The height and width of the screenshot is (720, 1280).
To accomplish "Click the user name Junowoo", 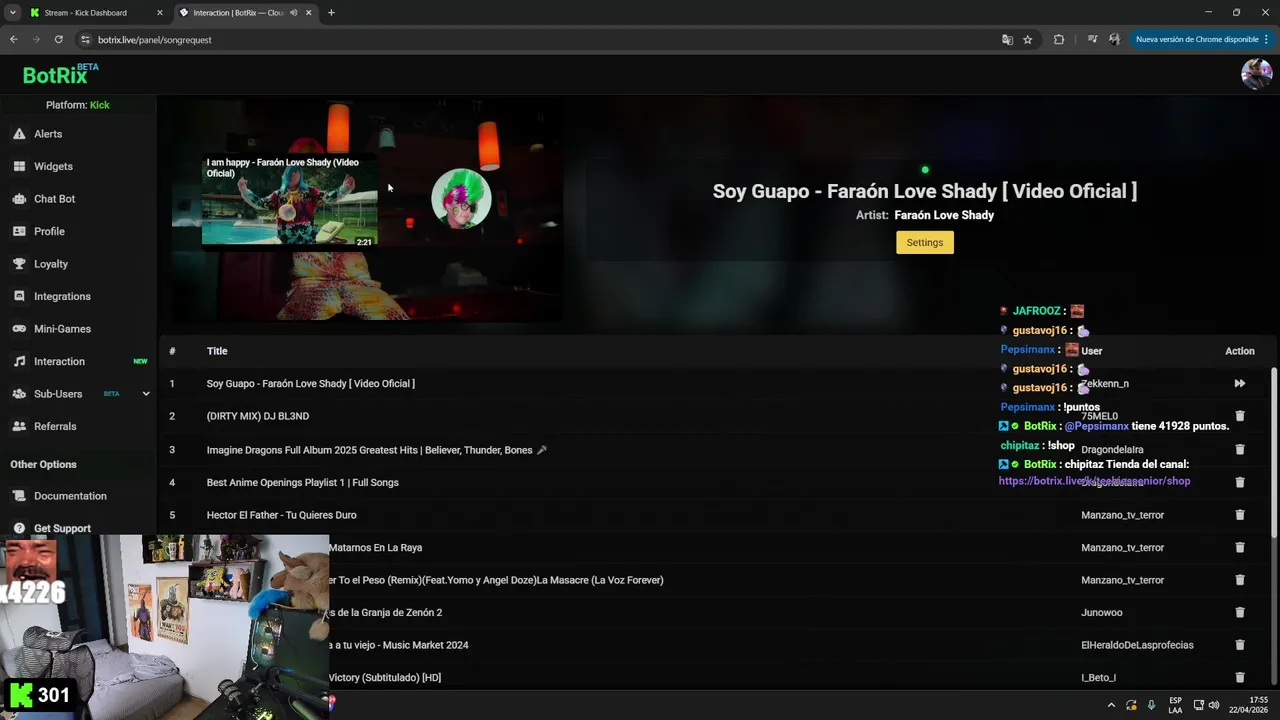I will (1102, 612).
